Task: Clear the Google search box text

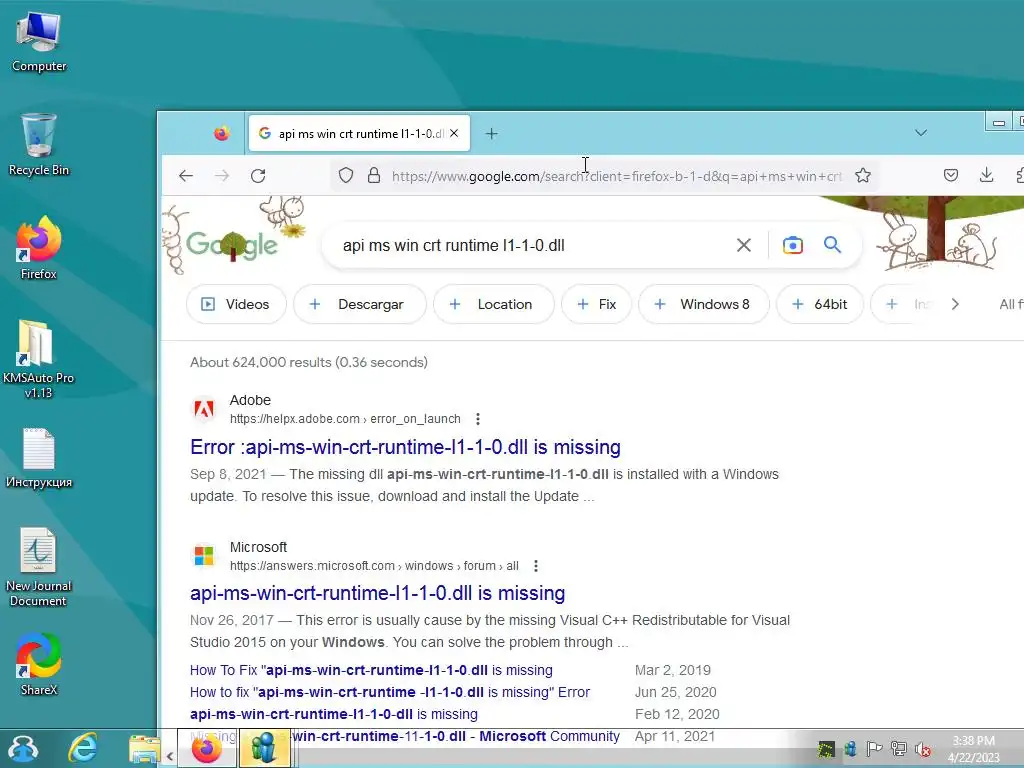Action: click(x=744, y=246)
